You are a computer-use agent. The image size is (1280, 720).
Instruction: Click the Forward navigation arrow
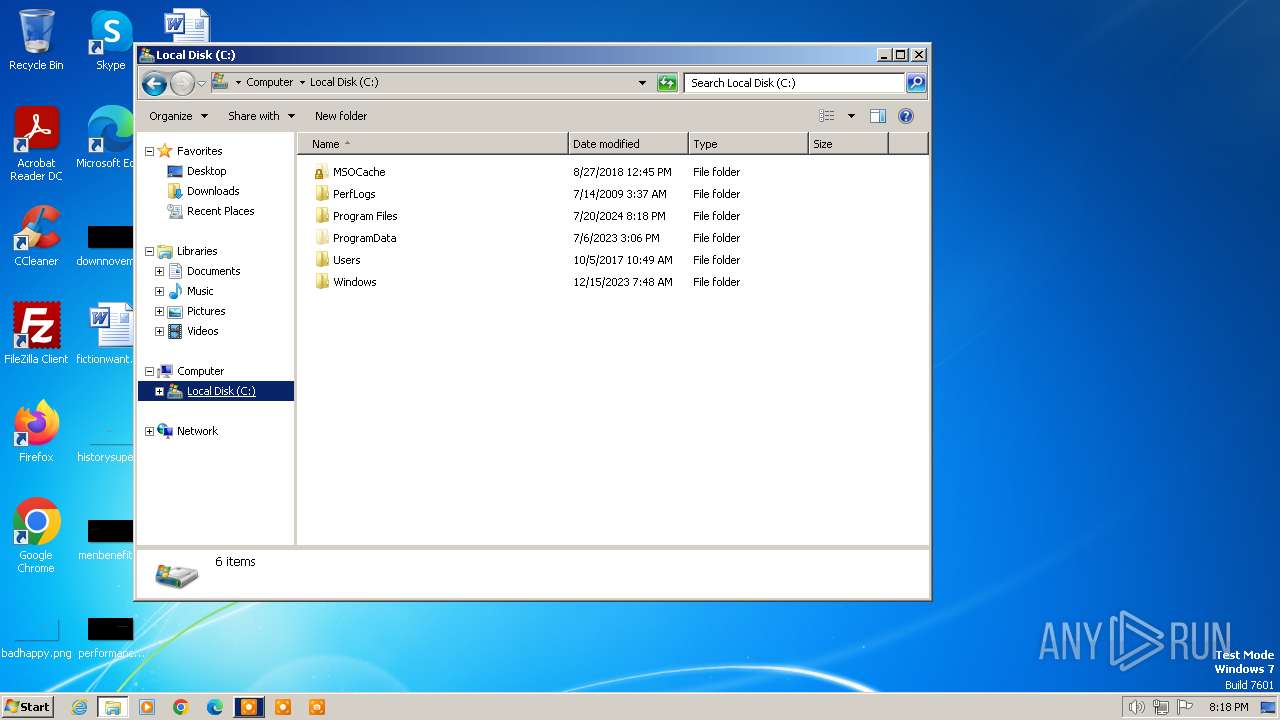[182, 83]
